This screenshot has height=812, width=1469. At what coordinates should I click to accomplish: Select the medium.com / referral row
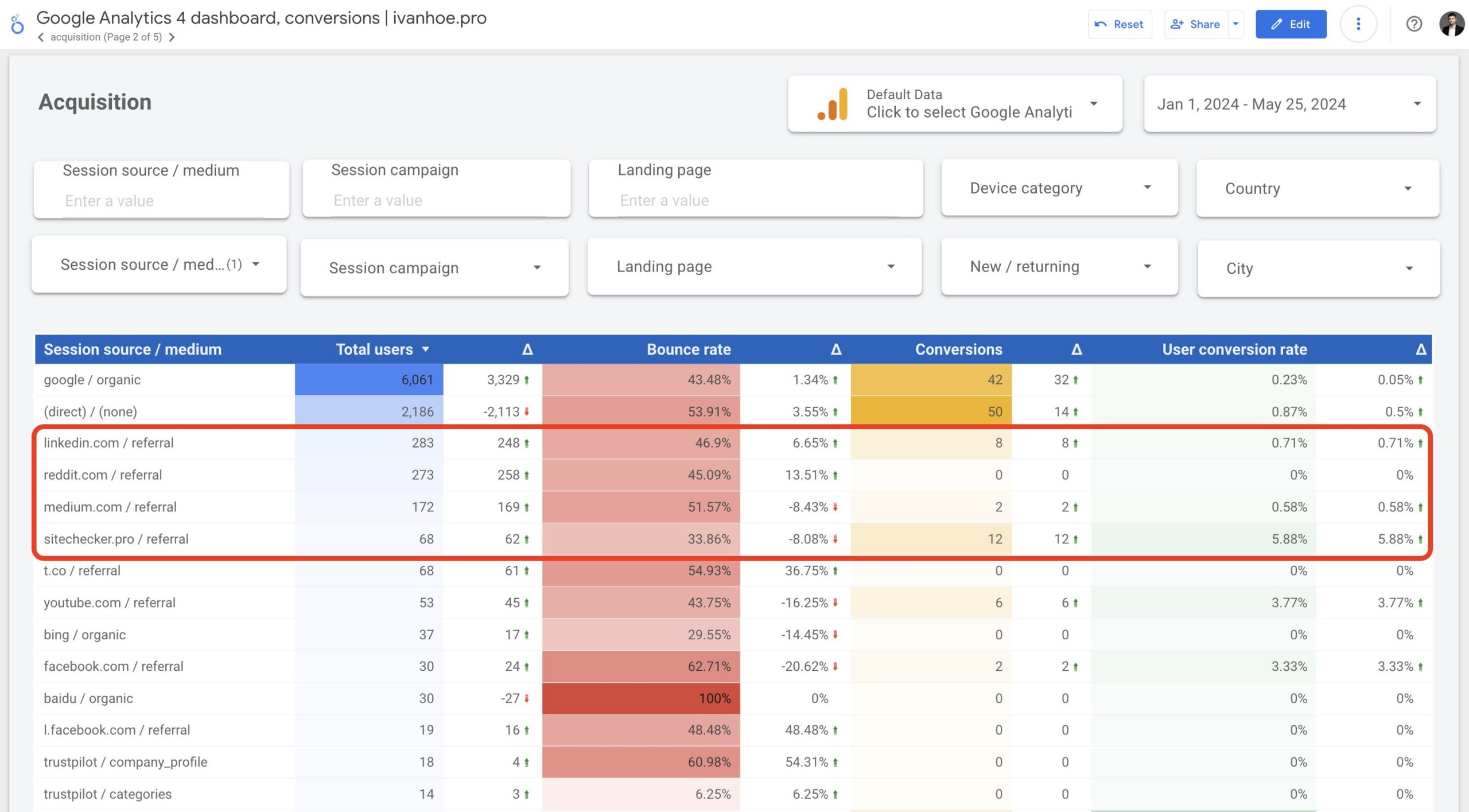point(733,507)
